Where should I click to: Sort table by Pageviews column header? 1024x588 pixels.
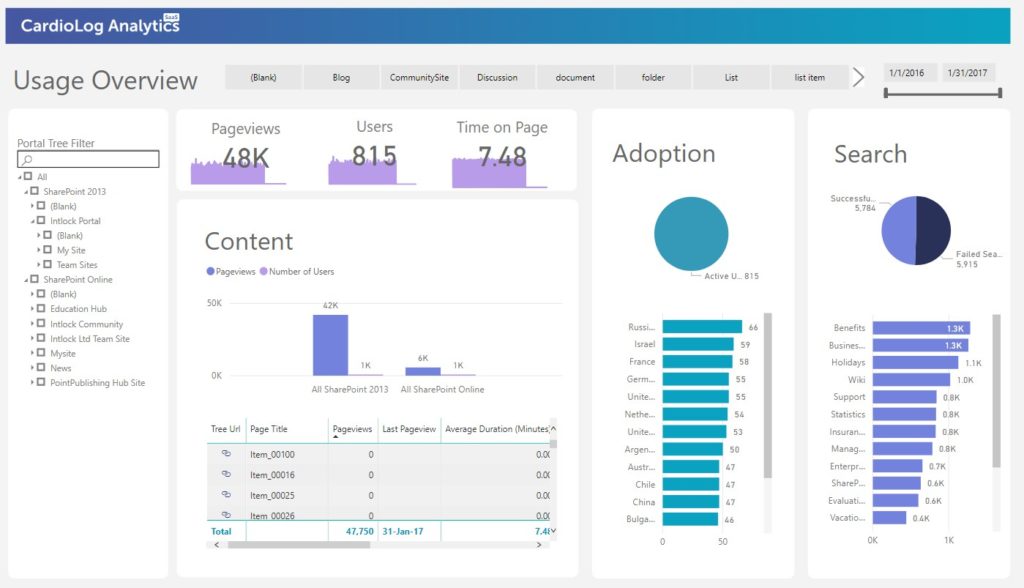pos(353,429)
